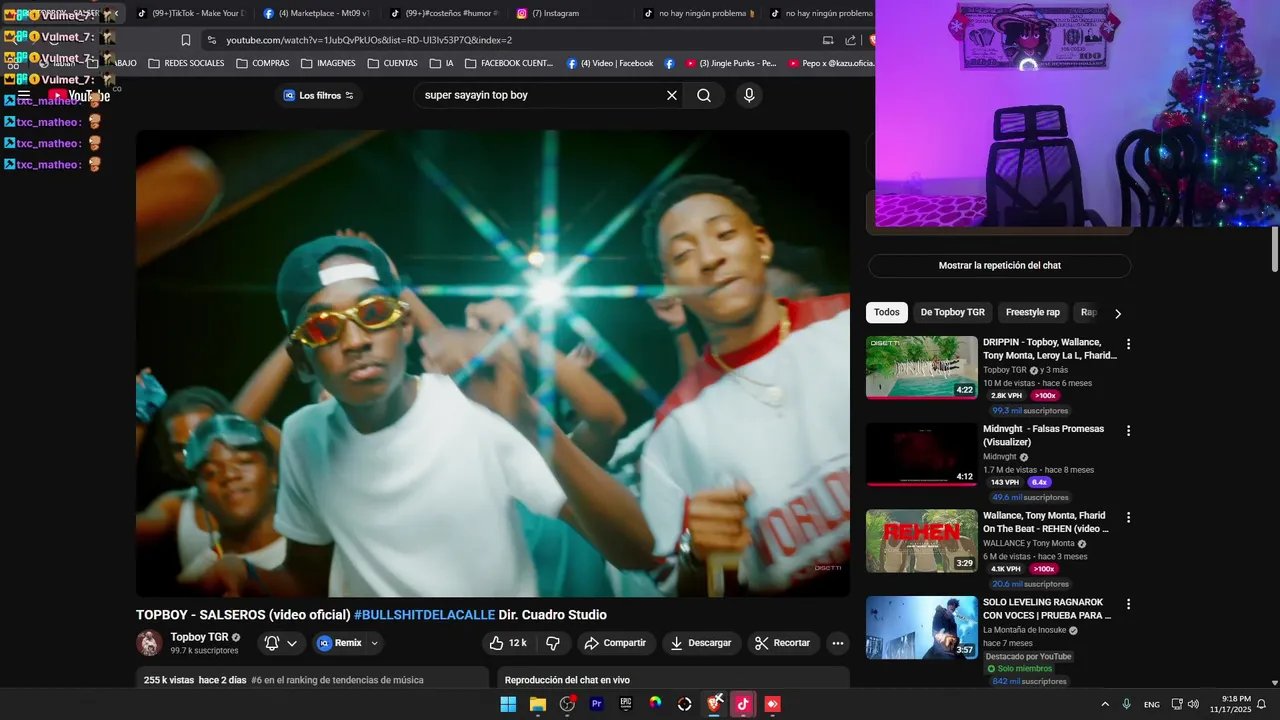Open the IA bookmark folder
The width and height of the screenshot is (1280, 720).
click(441, 63)
